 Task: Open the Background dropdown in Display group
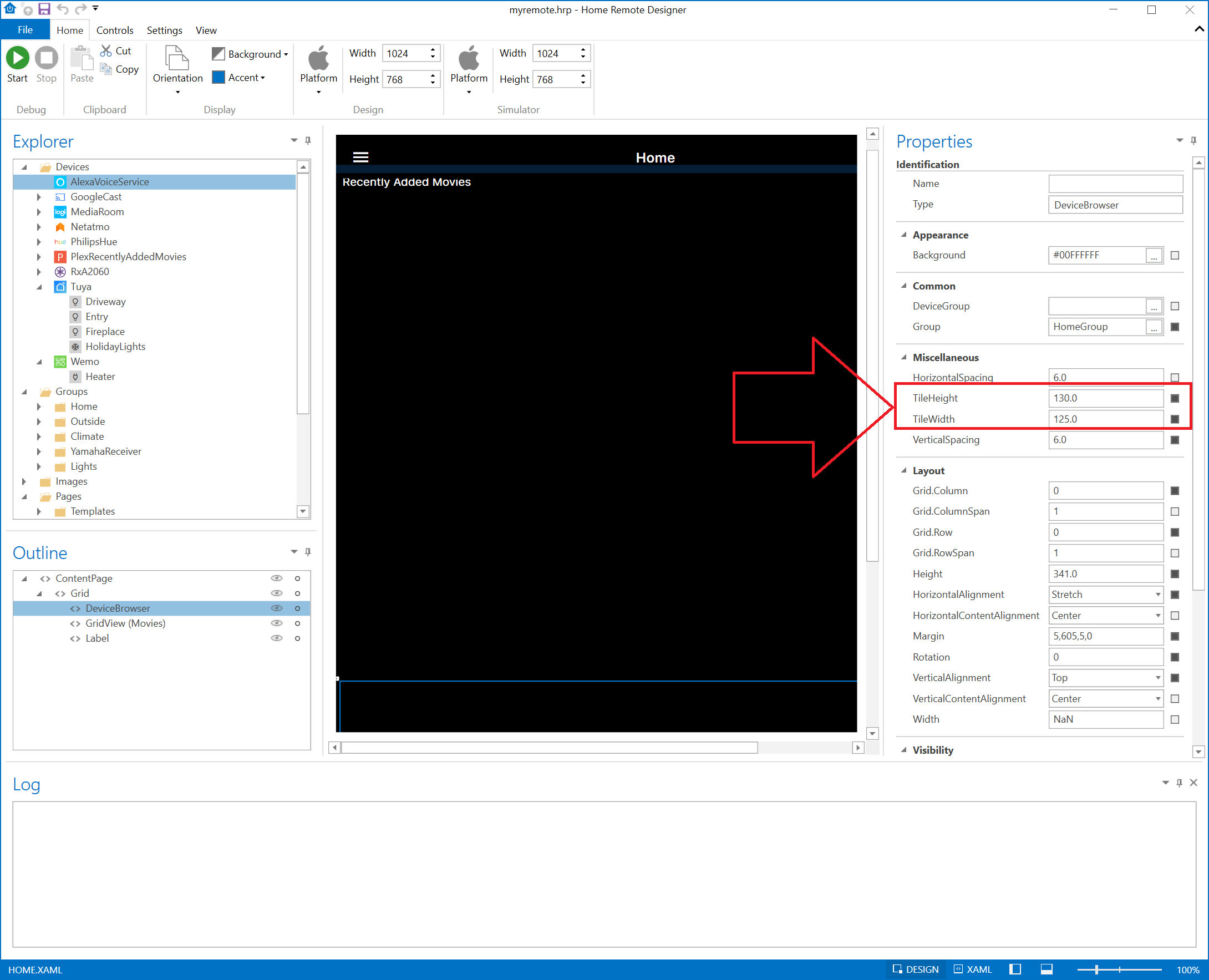[x=250, y=54]
